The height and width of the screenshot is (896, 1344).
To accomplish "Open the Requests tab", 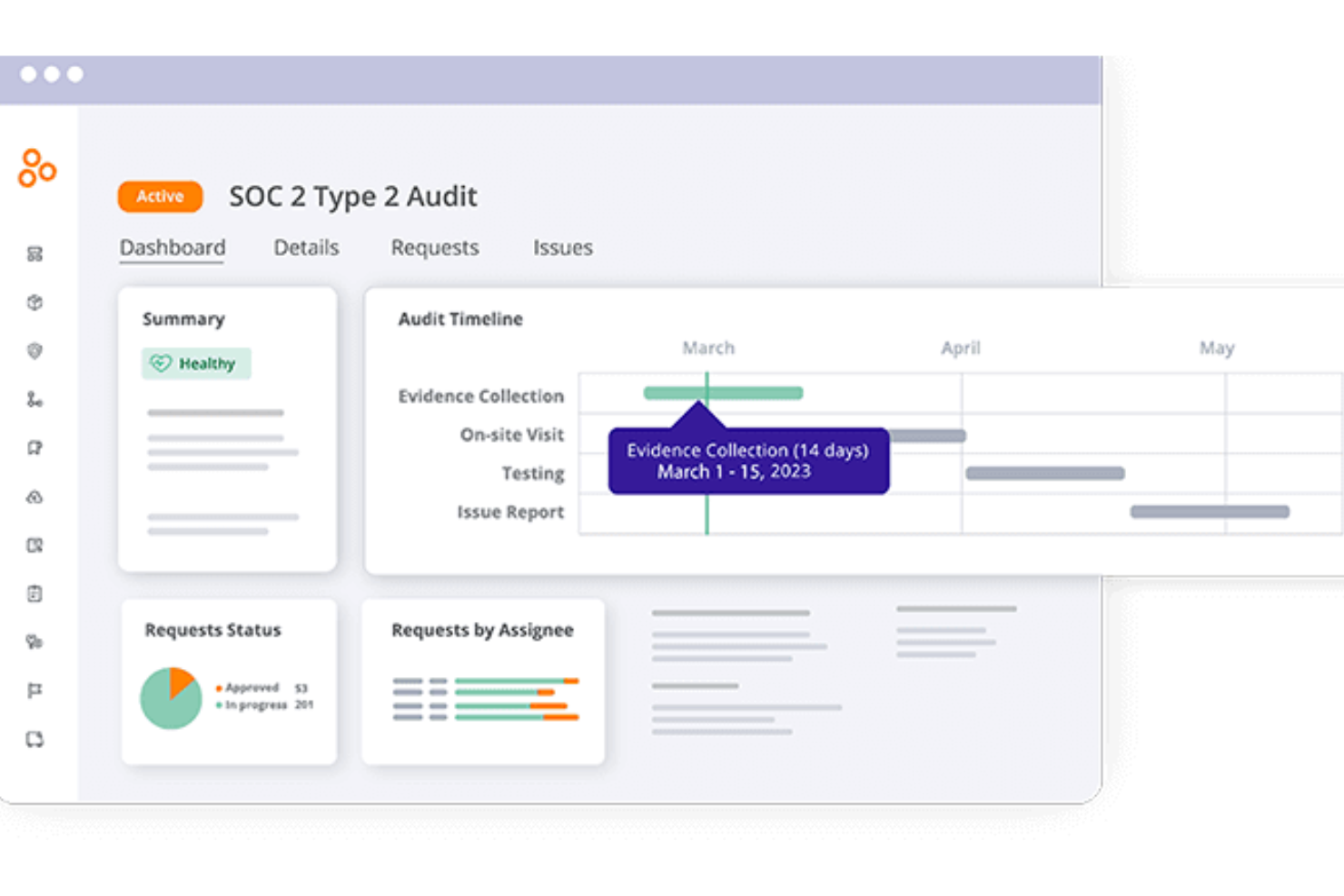I will click(435, 247).
